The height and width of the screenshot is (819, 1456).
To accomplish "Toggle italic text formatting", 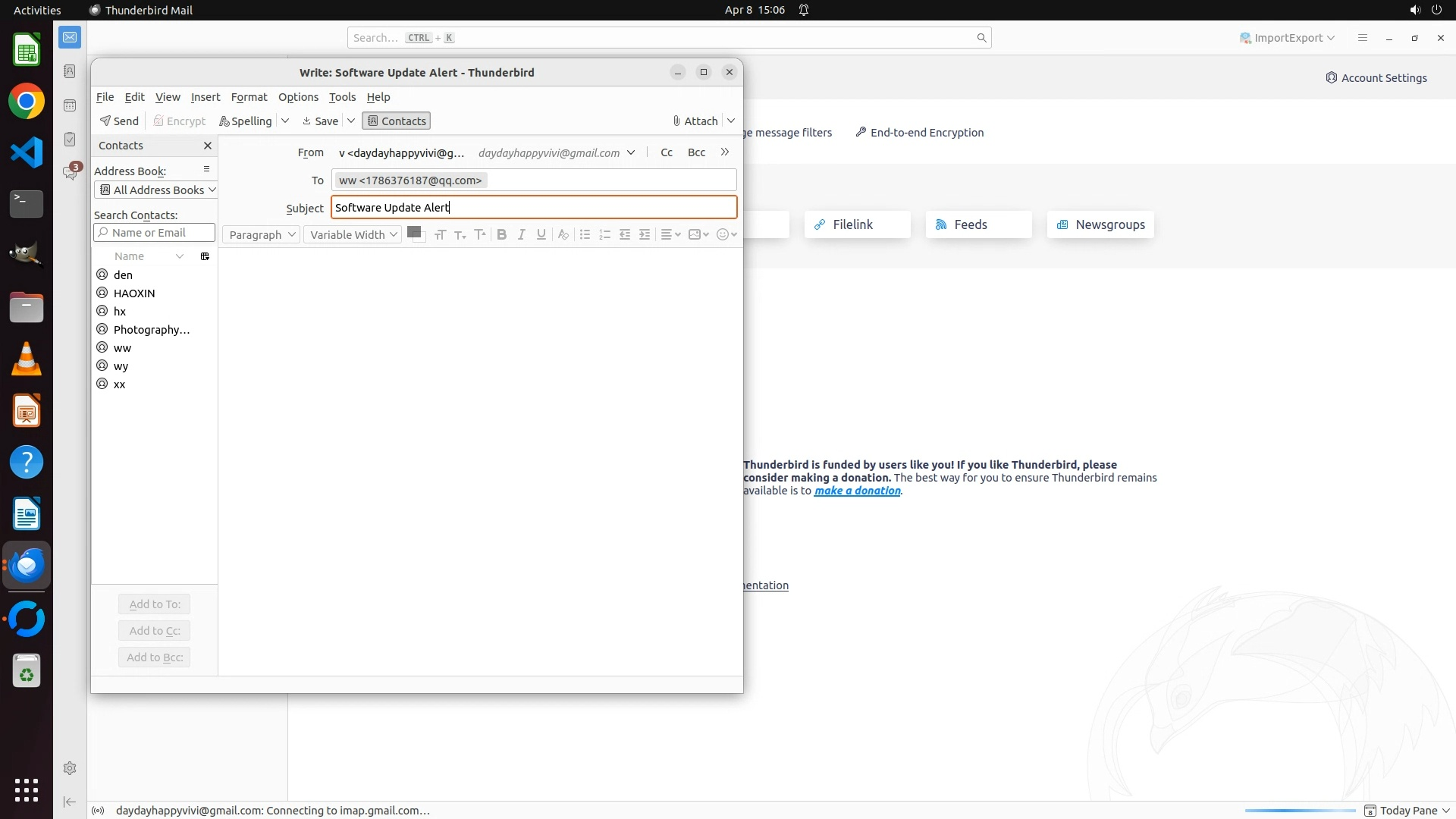I will pos(521,235).
